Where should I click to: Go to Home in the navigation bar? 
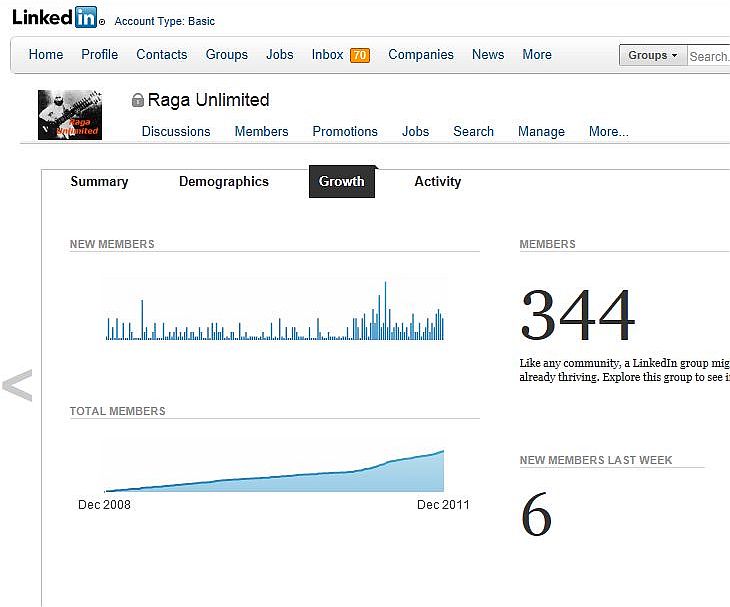(x=46, y=54)
